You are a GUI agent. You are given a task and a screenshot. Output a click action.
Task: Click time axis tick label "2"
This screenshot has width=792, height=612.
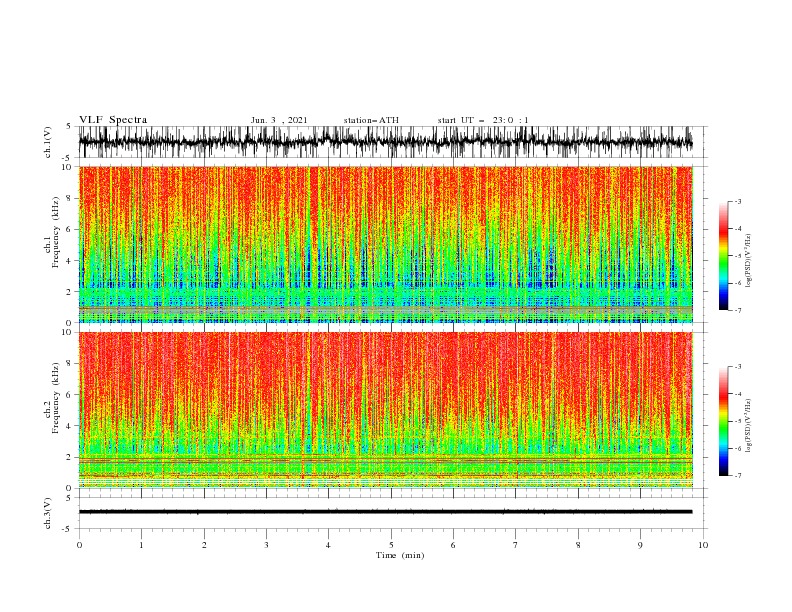tap(204, 545)
